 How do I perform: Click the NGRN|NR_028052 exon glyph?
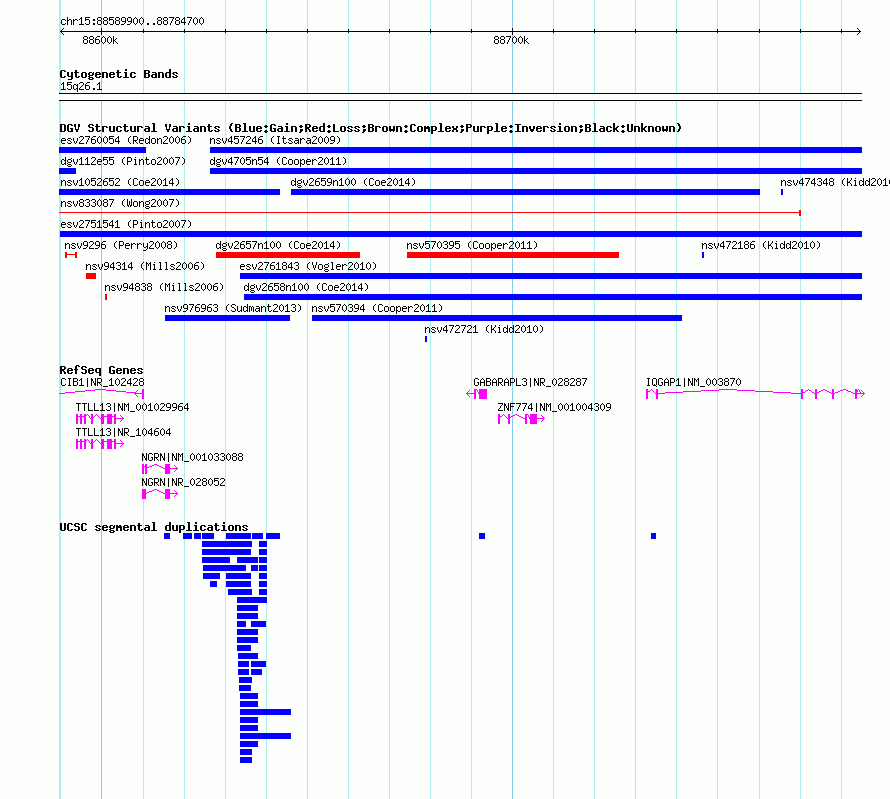159,494
